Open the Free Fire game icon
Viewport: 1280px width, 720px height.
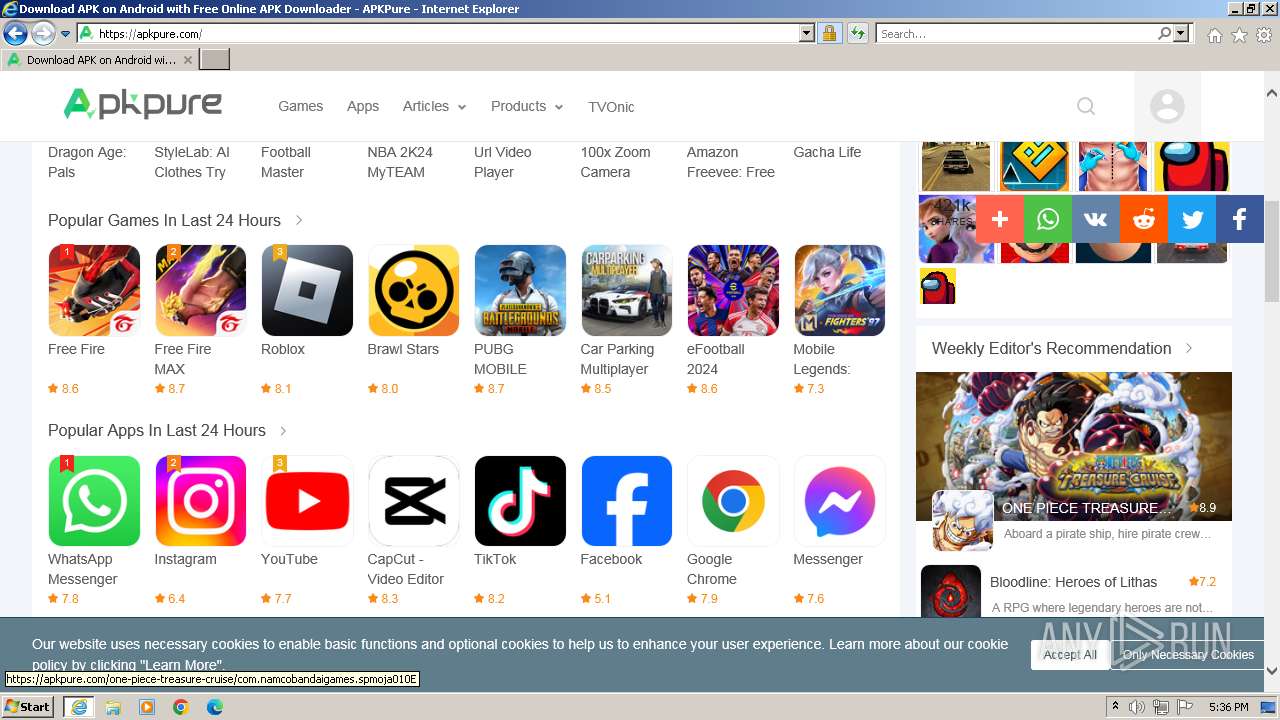coord(94,290)
